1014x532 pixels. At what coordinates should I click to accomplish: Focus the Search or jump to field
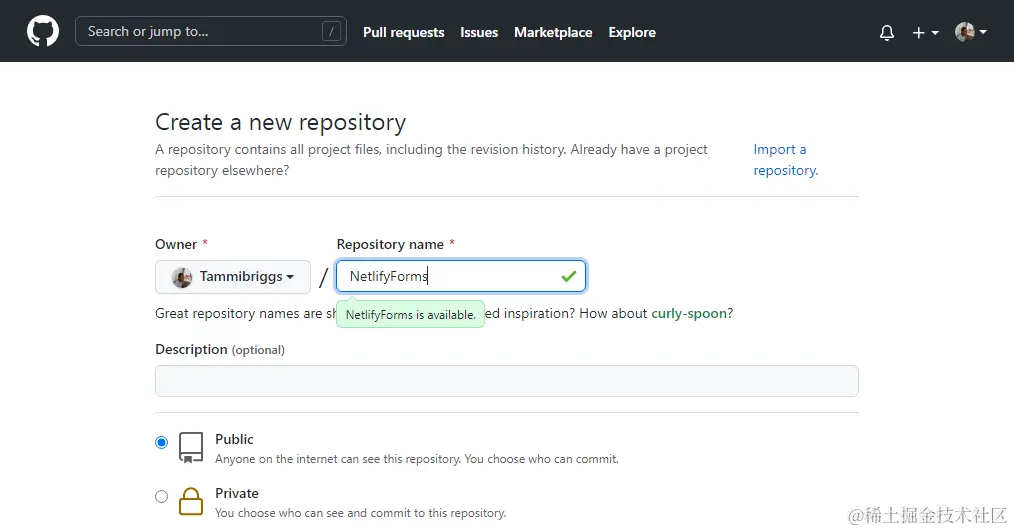click(x=211, y=31)
